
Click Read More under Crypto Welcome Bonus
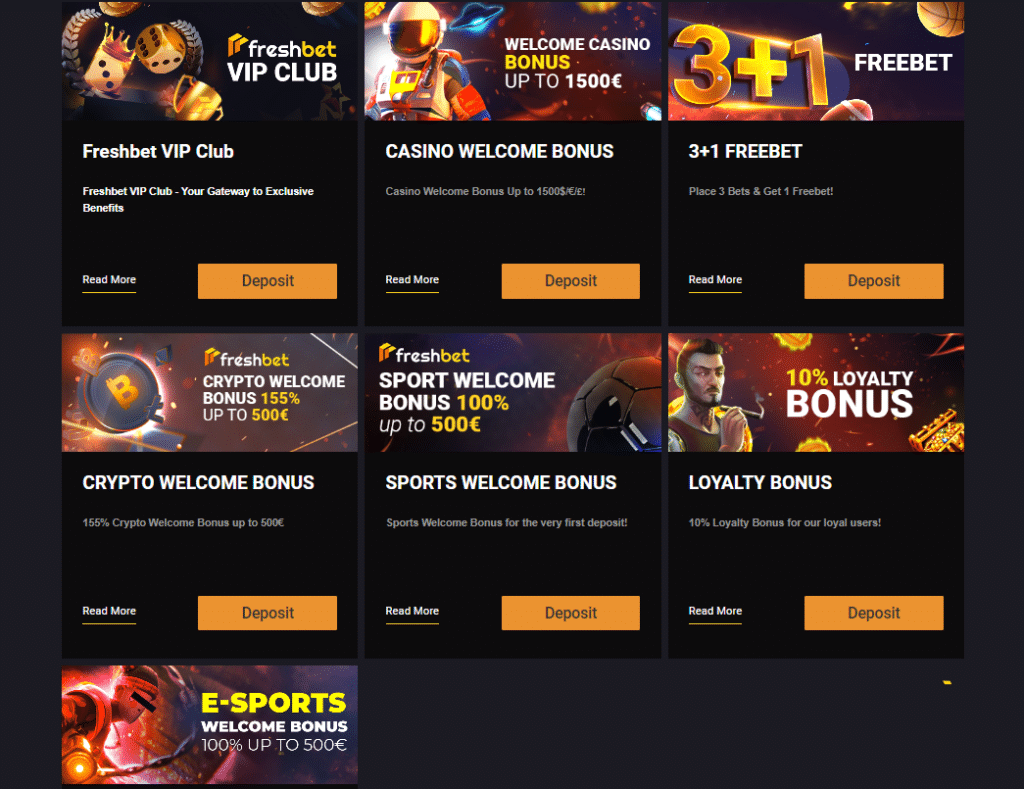109,611
